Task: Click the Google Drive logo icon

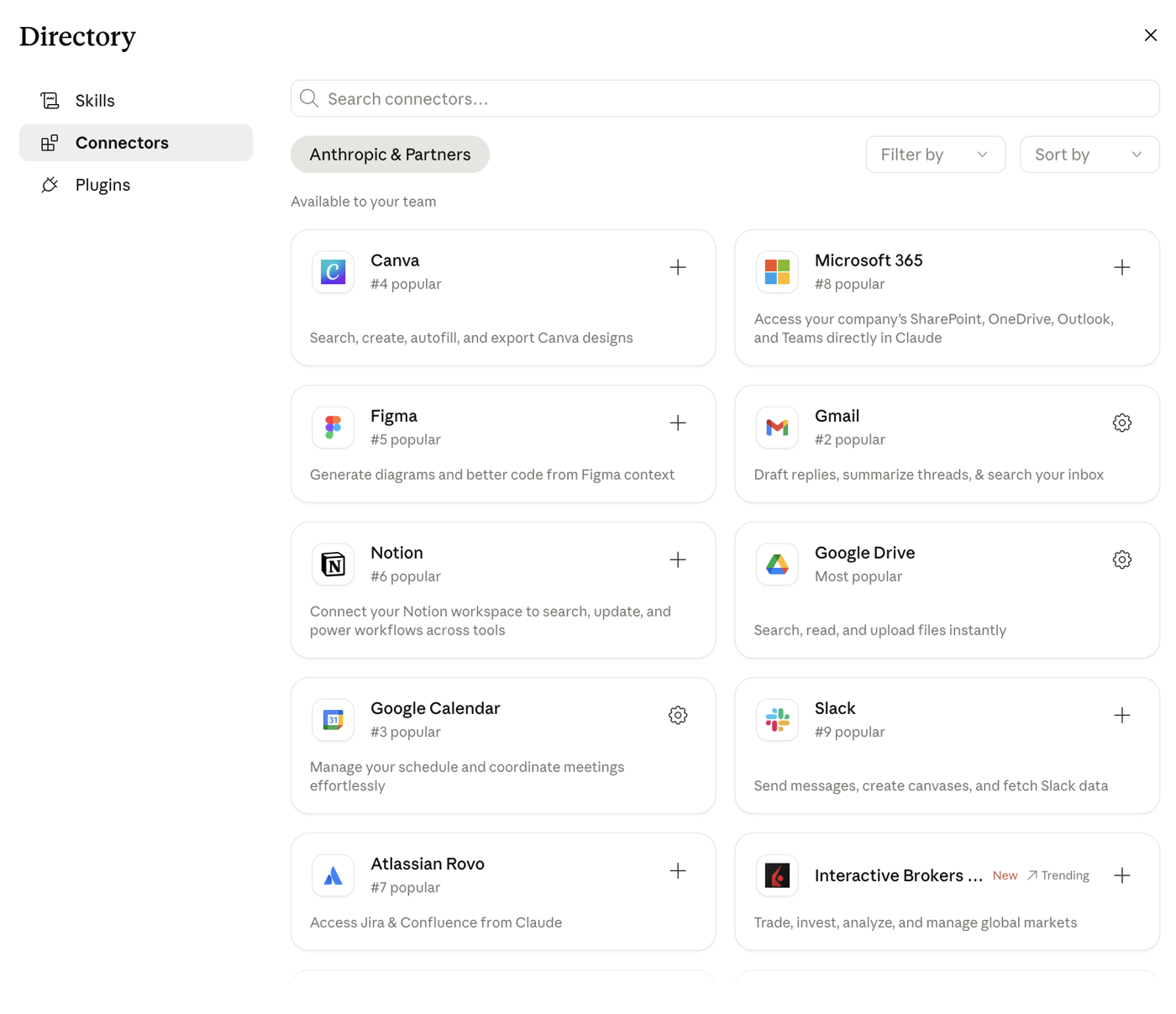Action: click(777, 565)
